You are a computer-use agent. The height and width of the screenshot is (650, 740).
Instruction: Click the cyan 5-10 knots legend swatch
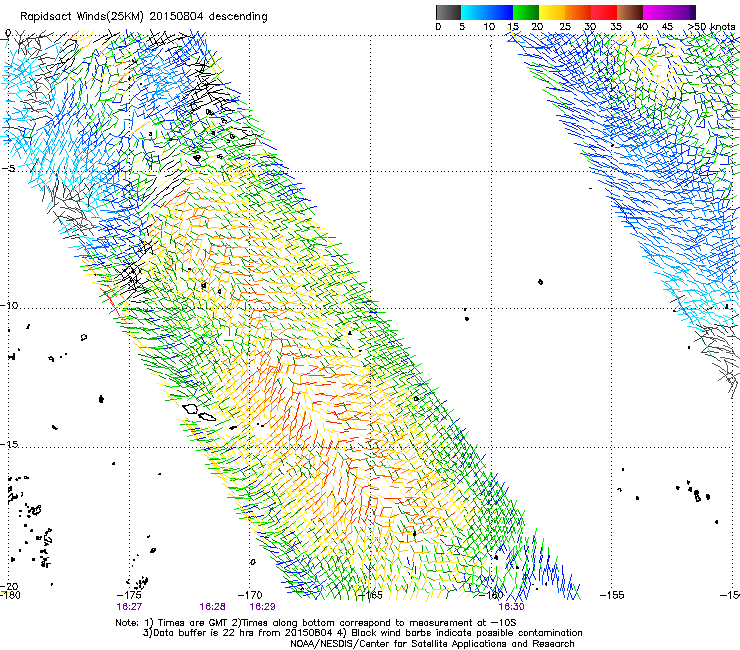pyautogui.click(x=474, y=12)
